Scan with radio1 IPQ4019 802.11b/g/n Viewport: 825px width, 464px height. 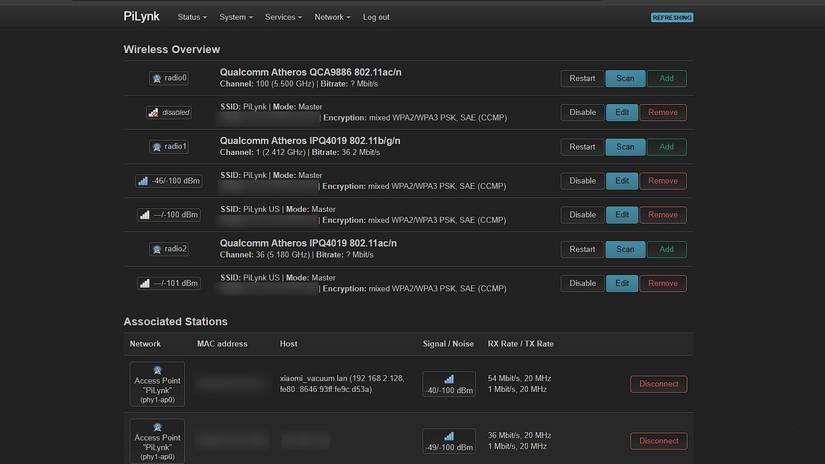click(625, 147)
